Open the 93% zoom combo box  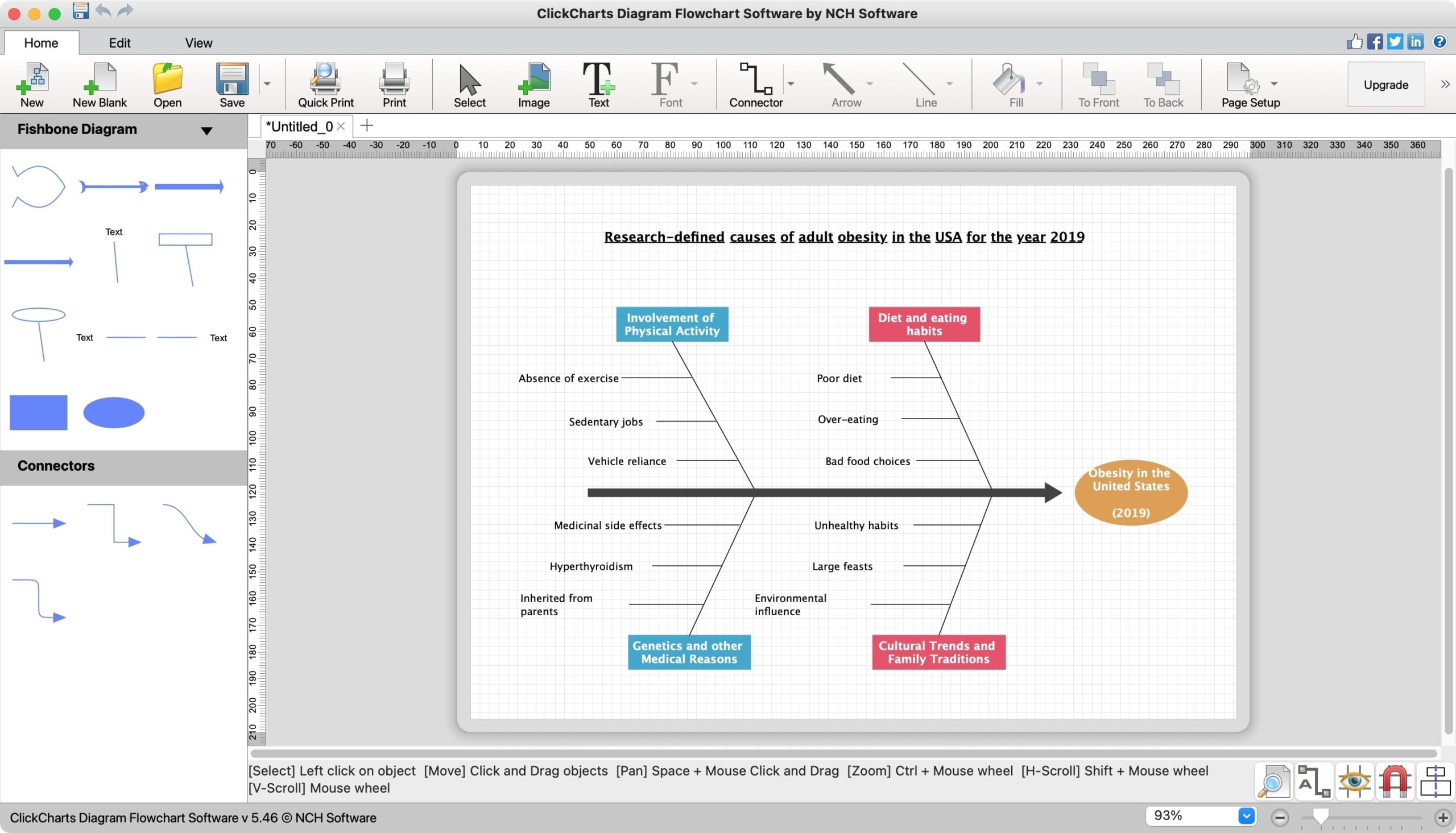pos(1200,816)
